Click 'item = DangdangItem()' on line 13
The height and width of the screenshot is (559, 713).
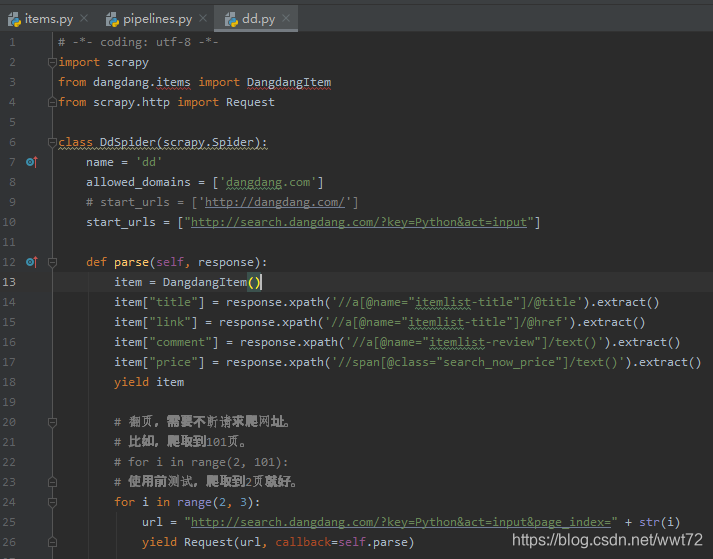click(187, 282)
